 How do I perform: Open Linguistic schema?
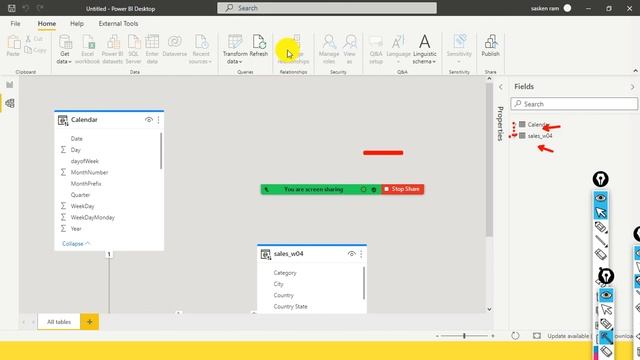424,49
